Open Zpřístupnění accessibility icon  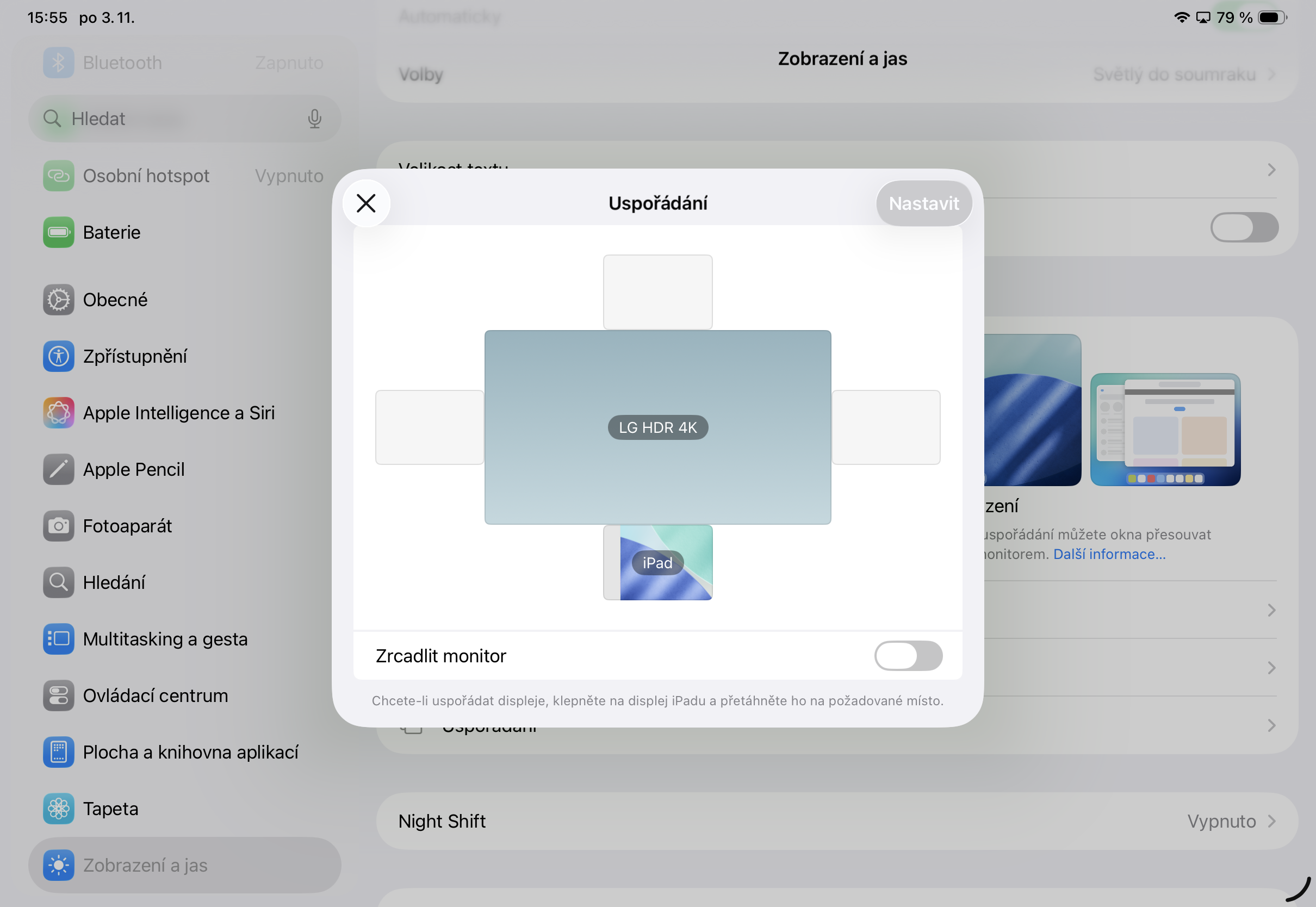[x=58, y=356]
